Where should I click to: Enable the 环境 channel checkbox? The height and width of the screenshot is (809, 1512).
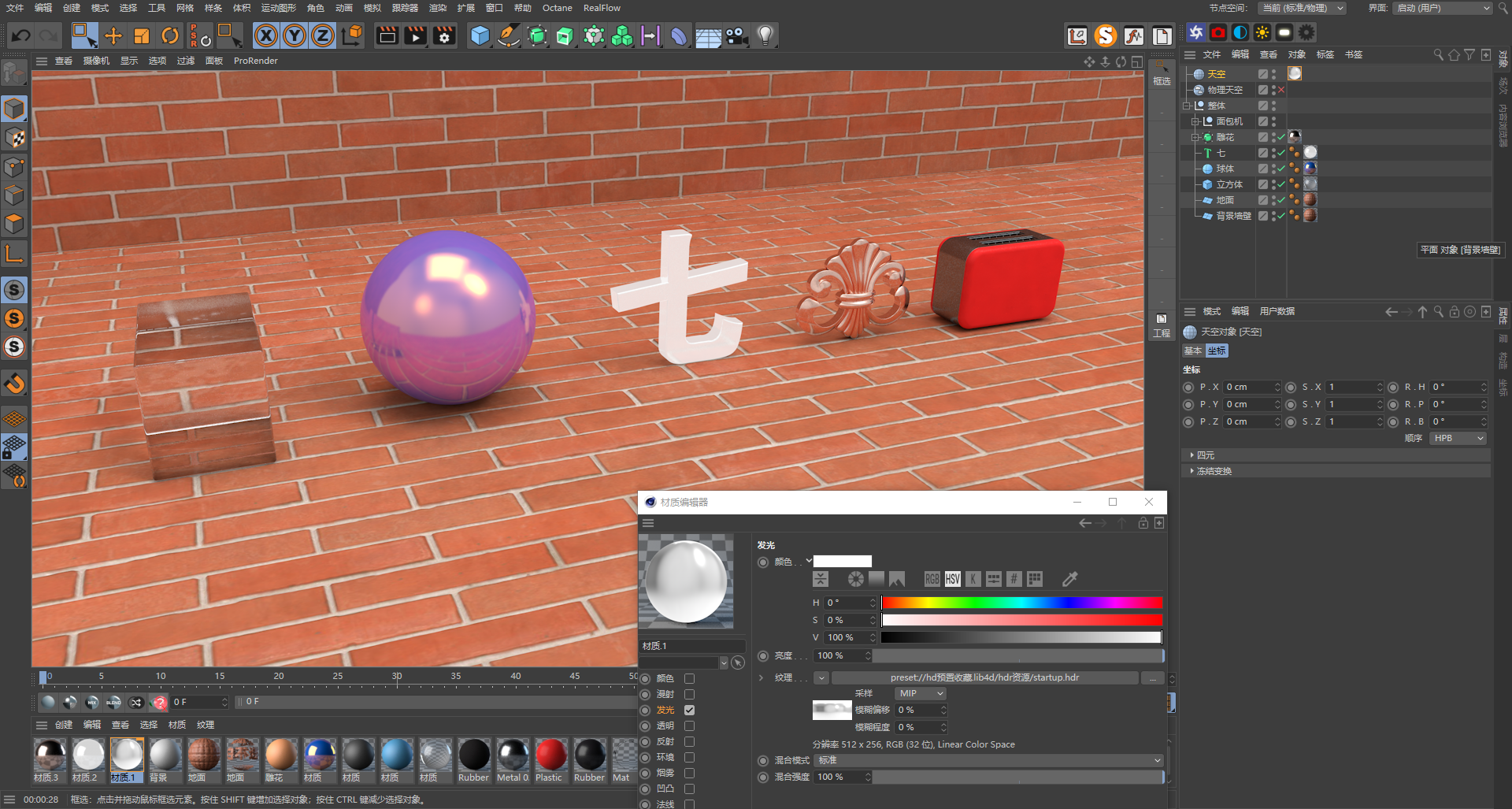pos(689,757)
